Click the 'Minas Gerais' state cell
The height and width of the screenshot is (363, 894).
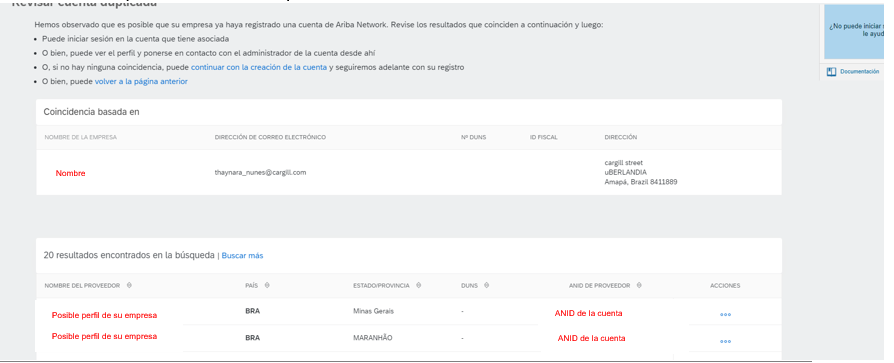[373, 311]
